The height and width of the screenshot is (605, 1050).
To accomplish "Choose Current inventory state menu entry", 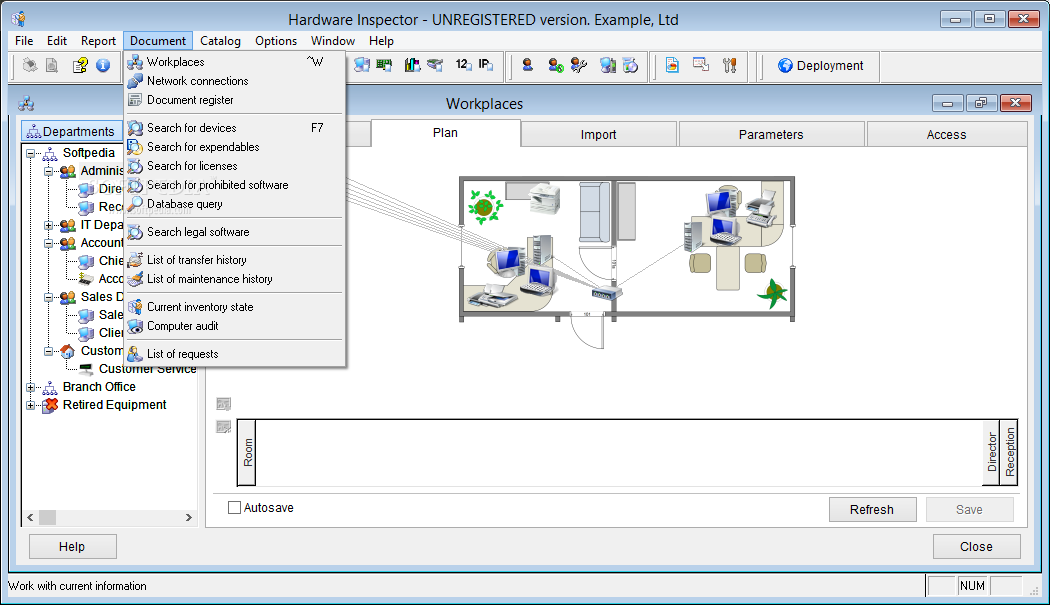I will pos(234,308).
